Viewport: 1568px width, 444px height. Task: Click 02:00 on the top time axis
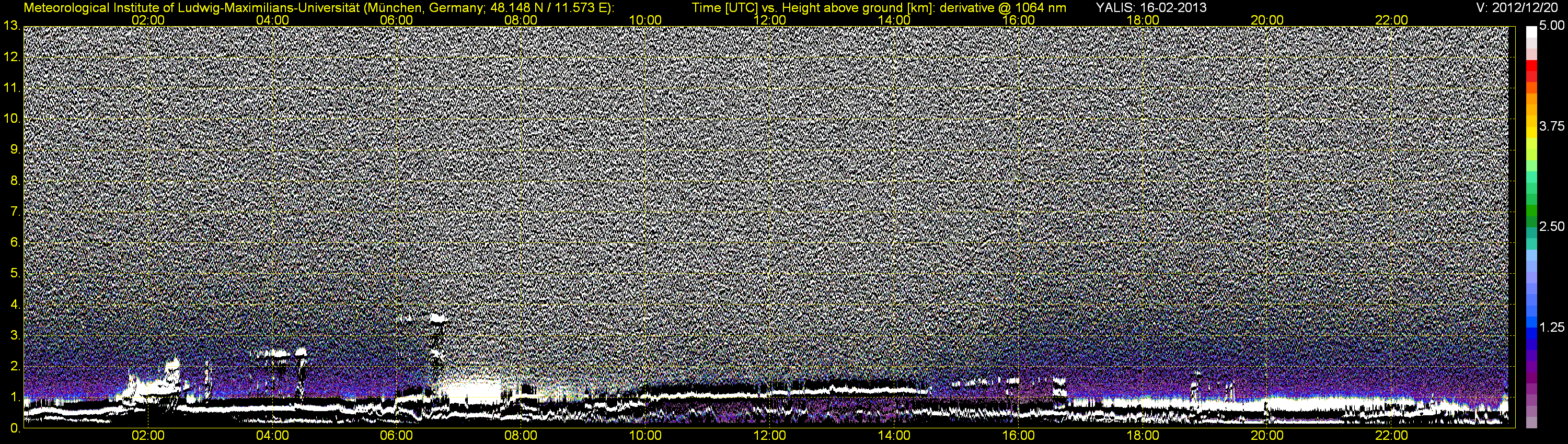(x=148, y=20)
